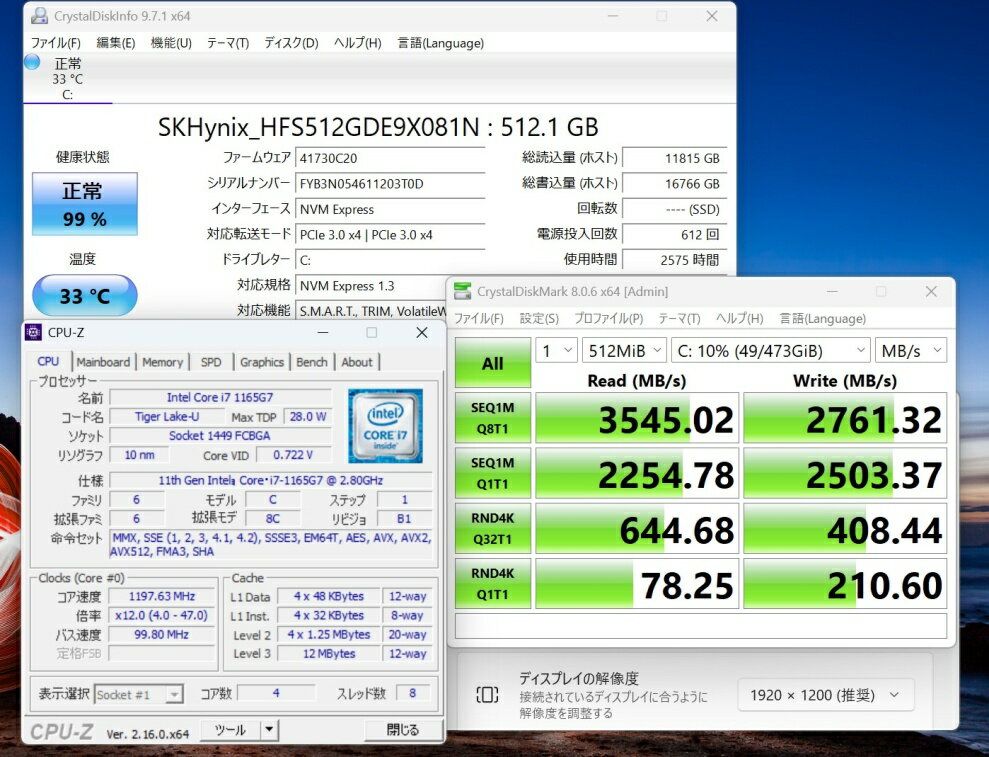Click the blue disk status orb for drive C:
Viewport: 989px width, 757px height.
pos(32,62)
